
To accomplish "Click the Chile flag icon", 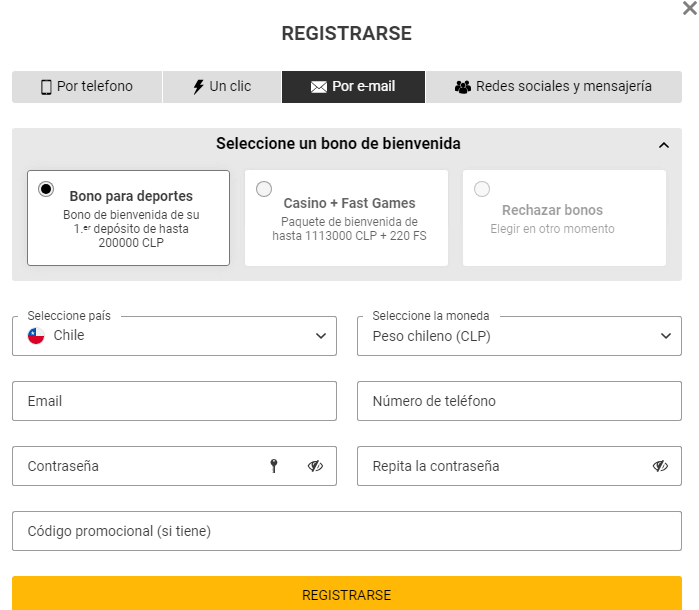I will click(36, 336).
